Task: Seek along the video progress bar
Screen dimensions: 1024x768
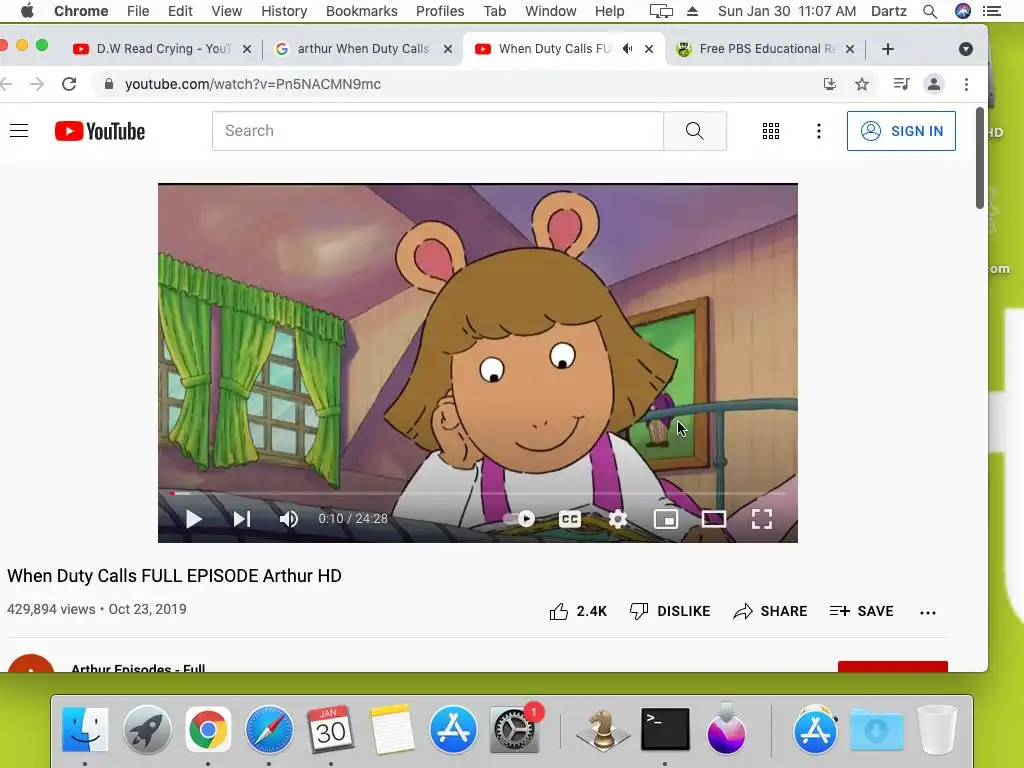Action: coord(477,494)
